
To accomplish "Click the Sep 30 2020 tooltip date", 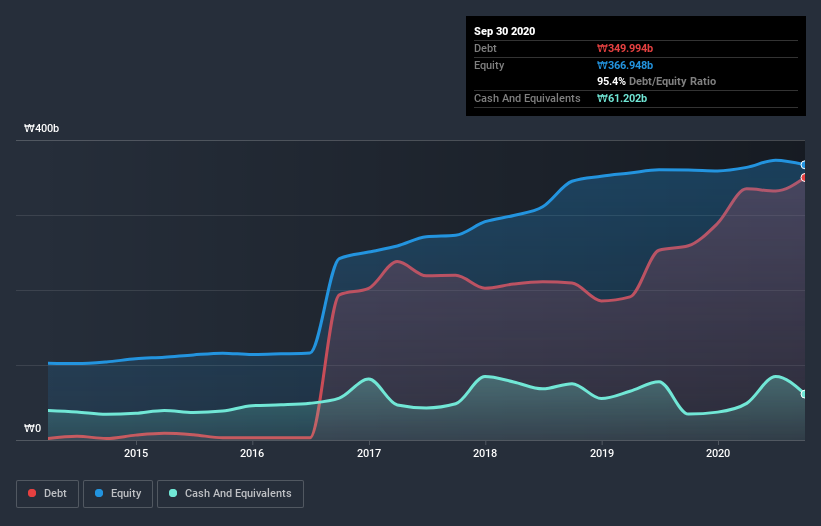I will tap(505, 31).
